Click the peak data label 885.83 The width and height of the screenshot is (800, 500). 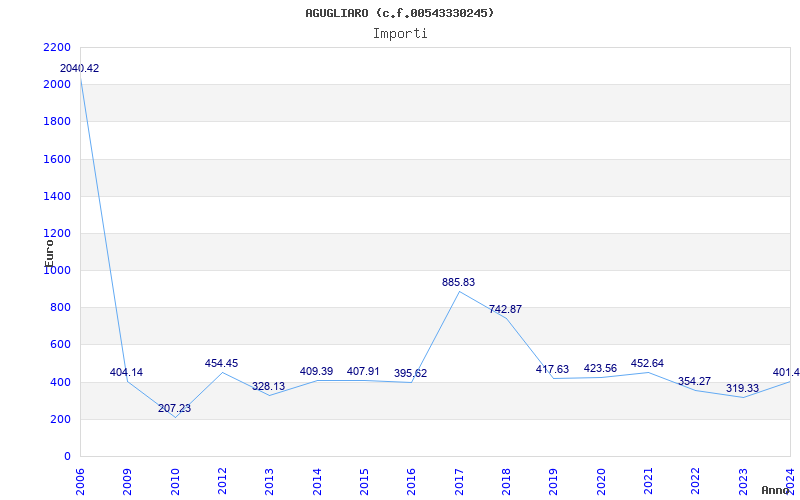click(458, 282)
